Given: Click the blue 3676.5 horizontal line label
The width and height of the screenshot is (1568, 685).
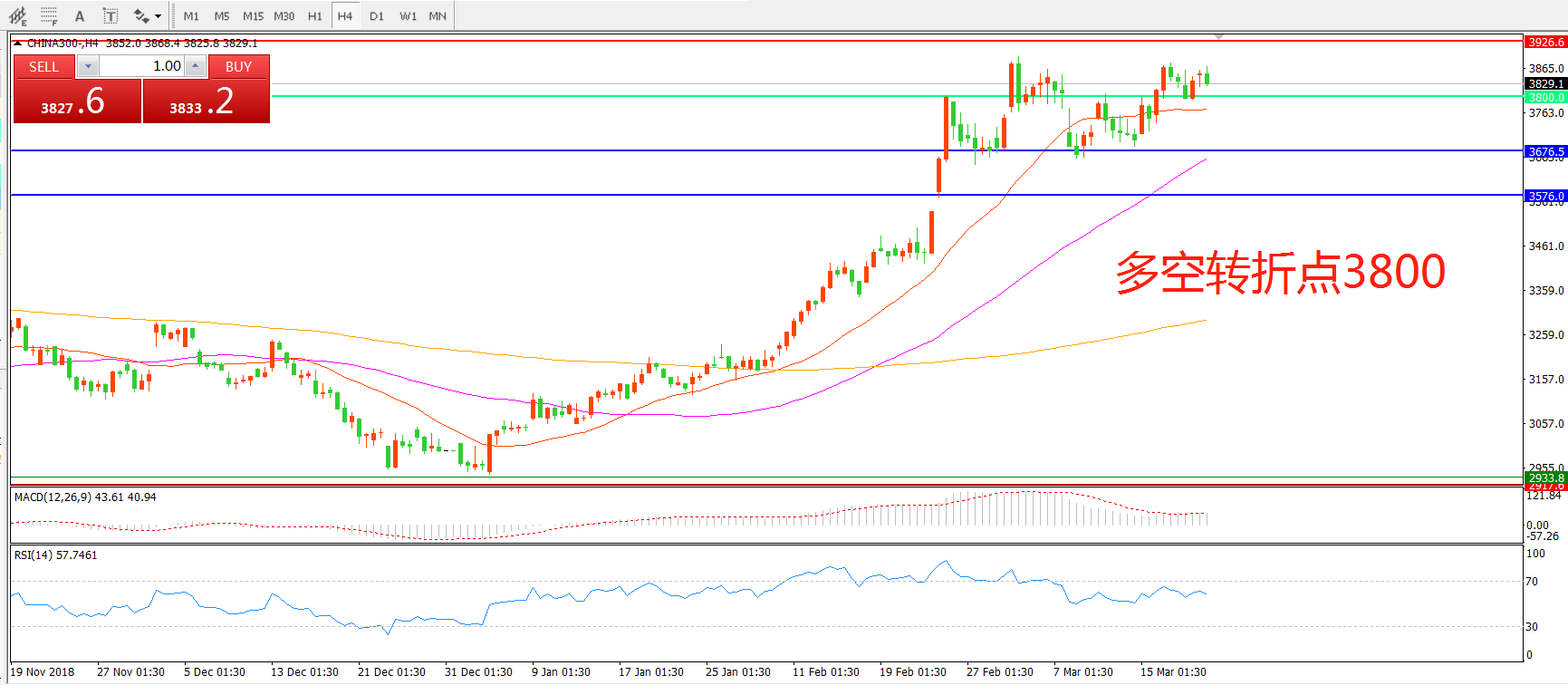Looking at the screenshot, I should 1545,151.
